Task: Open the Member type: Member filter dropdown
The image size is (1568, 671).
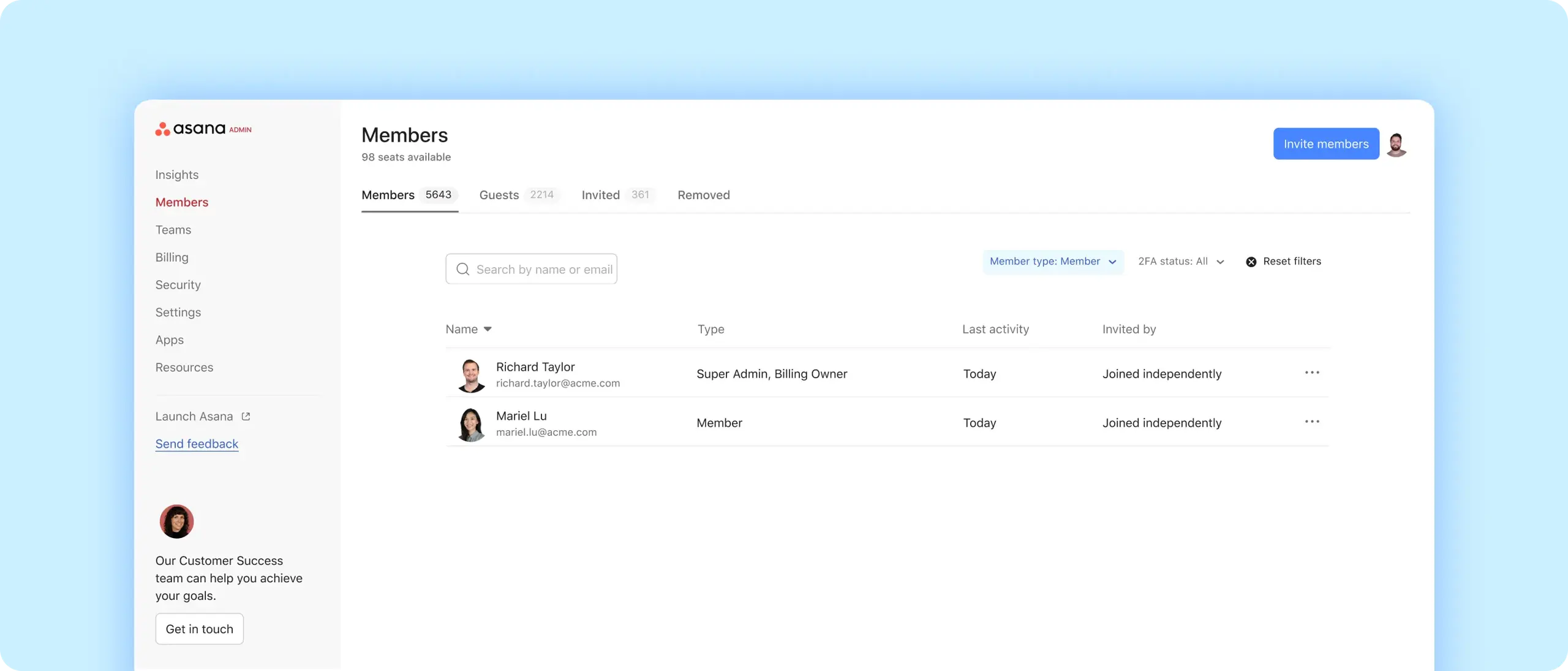Action: (x=1053, y=262)
